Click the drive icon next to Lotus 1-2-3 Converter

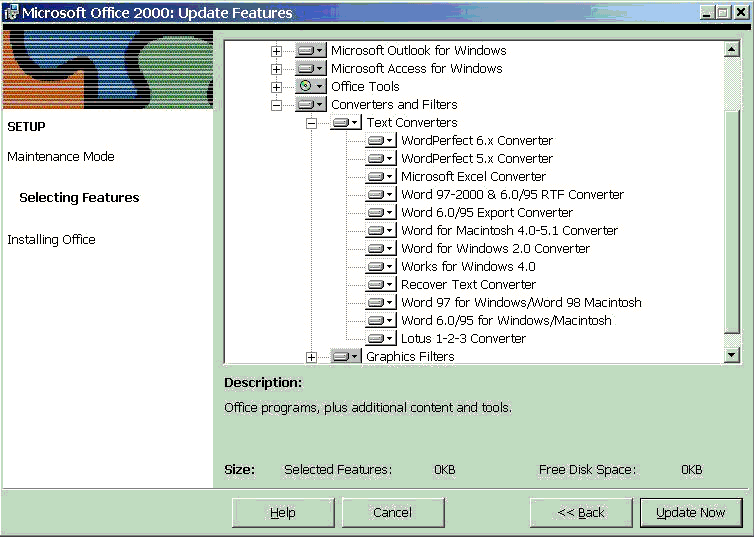click(380, 339)
